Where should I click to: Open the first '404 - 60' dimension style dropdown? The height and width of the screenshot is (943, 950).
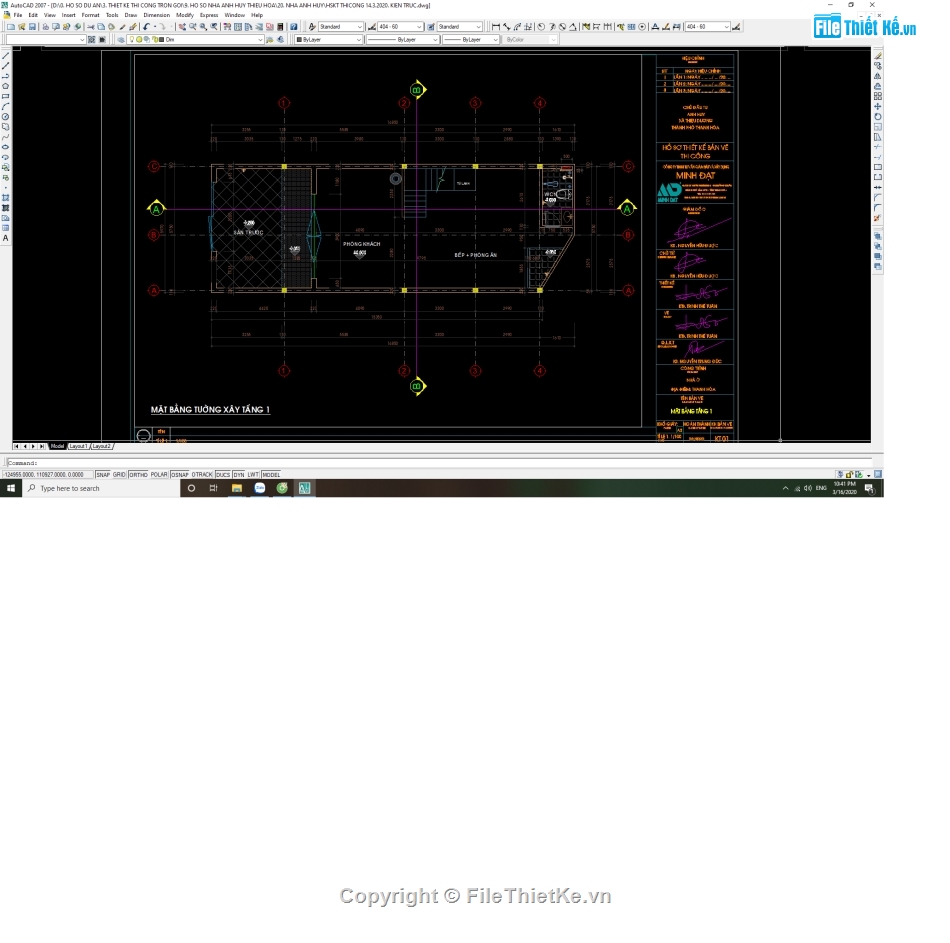[x=400, y=27]
